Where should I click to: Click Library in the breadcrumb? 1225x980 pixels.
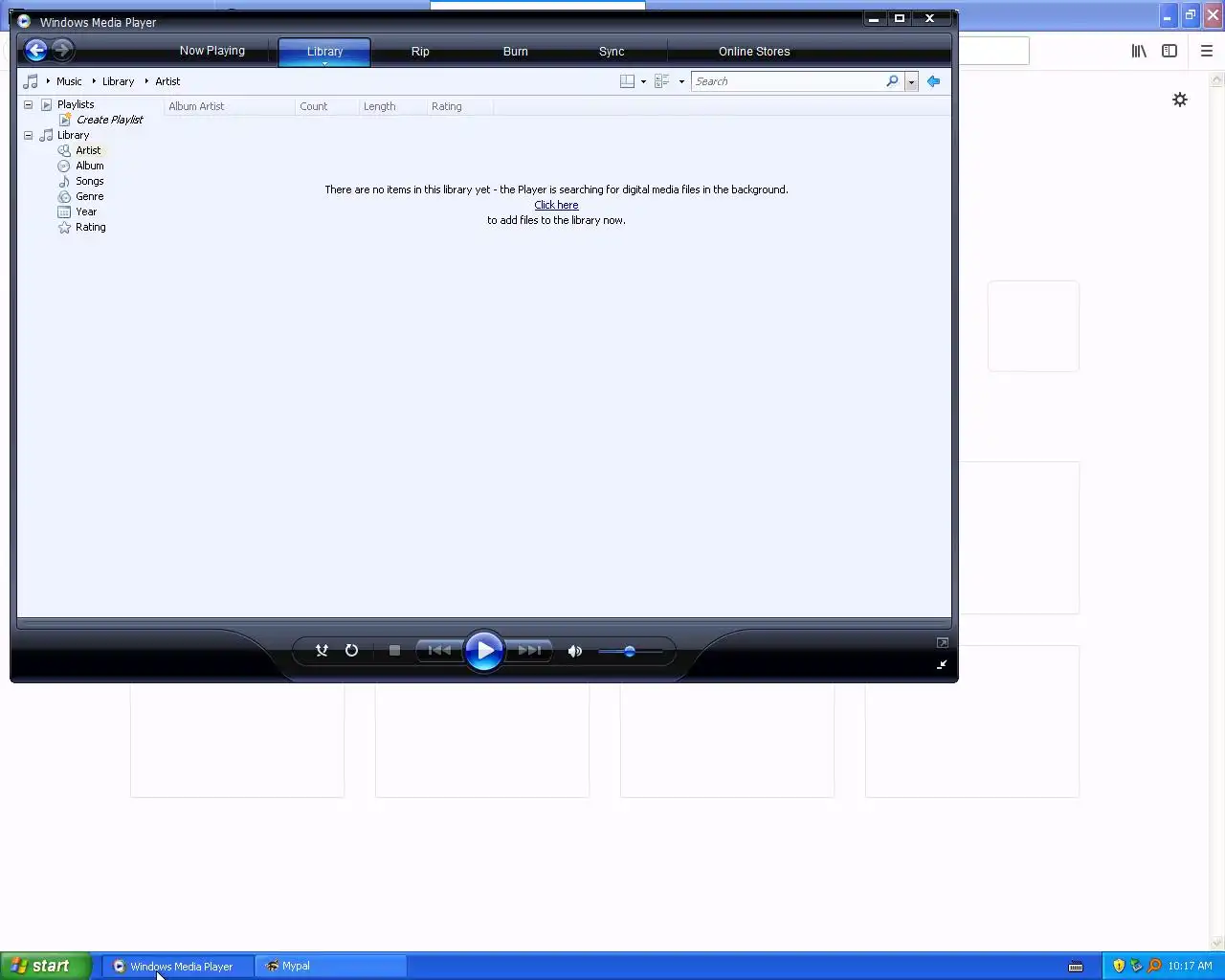click(118, 81)
